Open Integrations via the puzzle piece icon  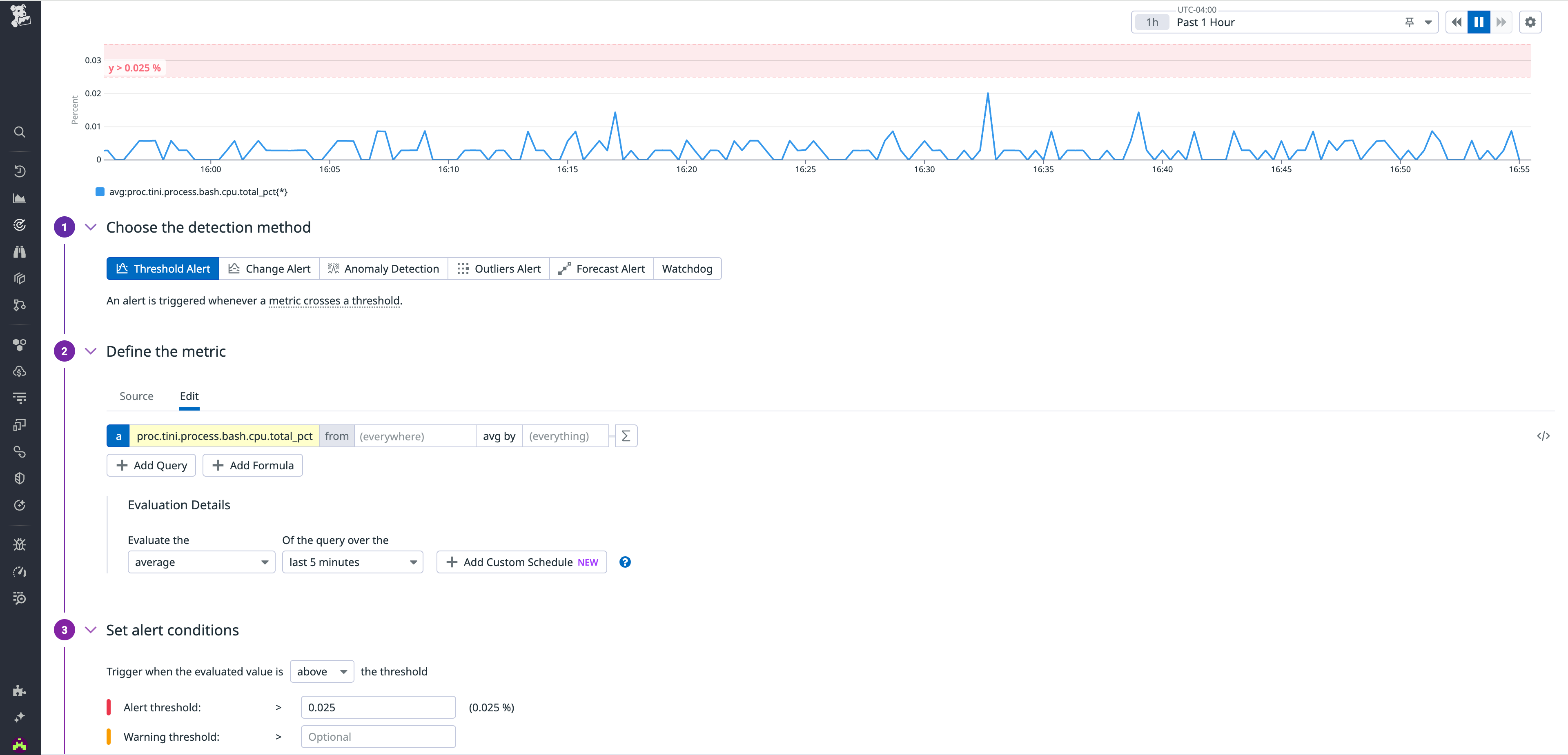pos(20,691)
